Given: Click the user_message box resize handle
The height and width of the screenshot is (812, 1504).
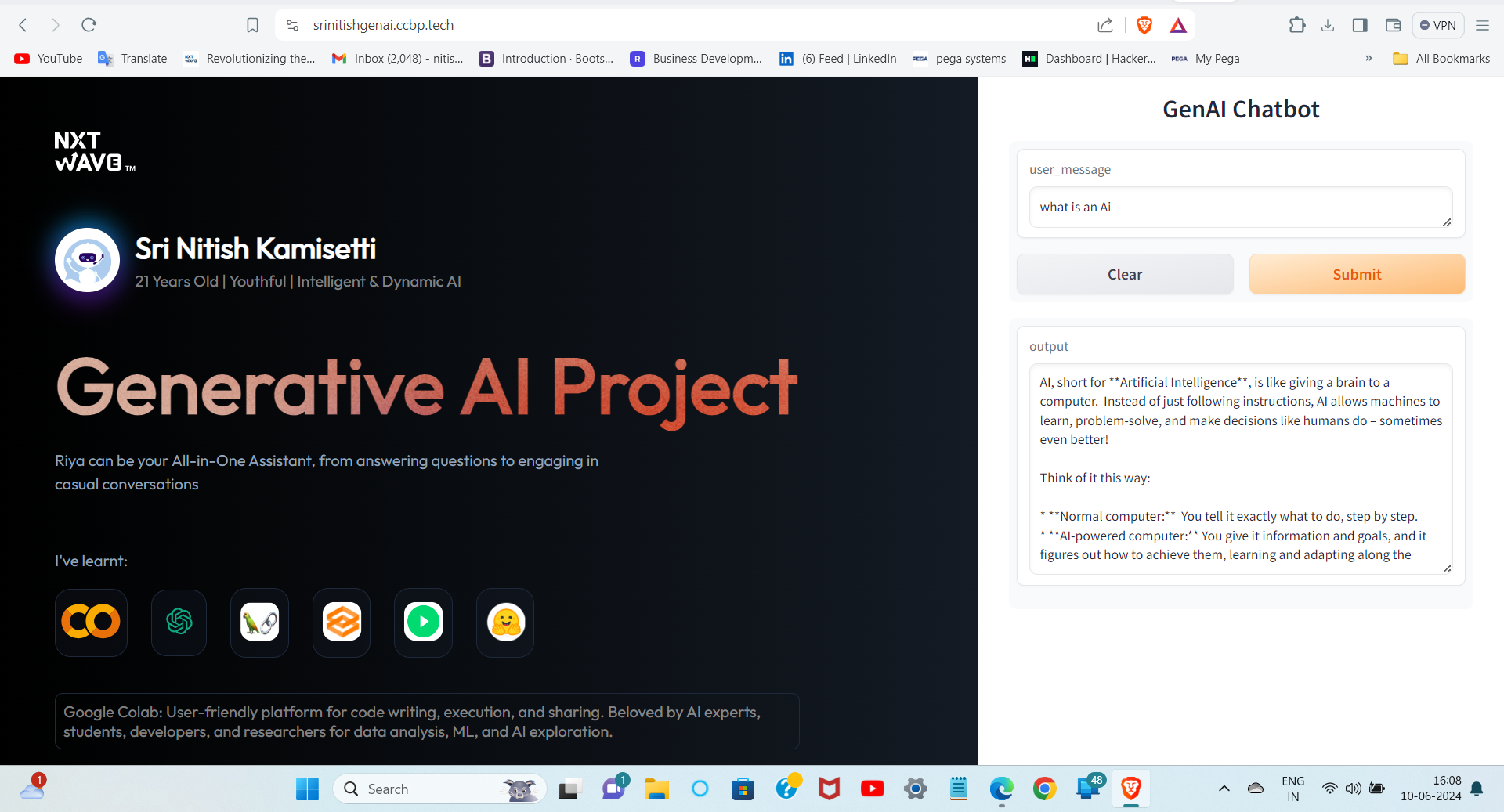Looking at the screenshot, I should coord(1447,222).
